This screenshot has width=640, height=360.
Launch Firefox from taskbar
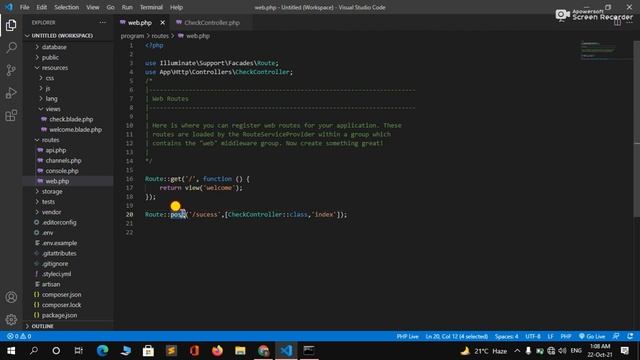pos(217,351)
